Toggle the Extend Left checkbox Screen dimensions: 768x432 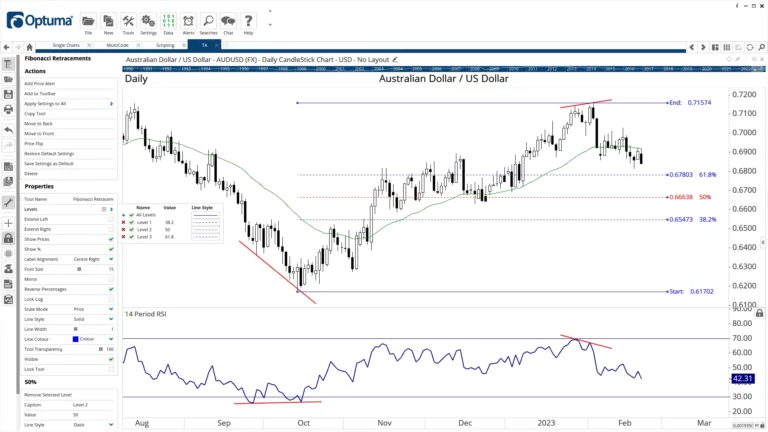(x=111, y=219)
